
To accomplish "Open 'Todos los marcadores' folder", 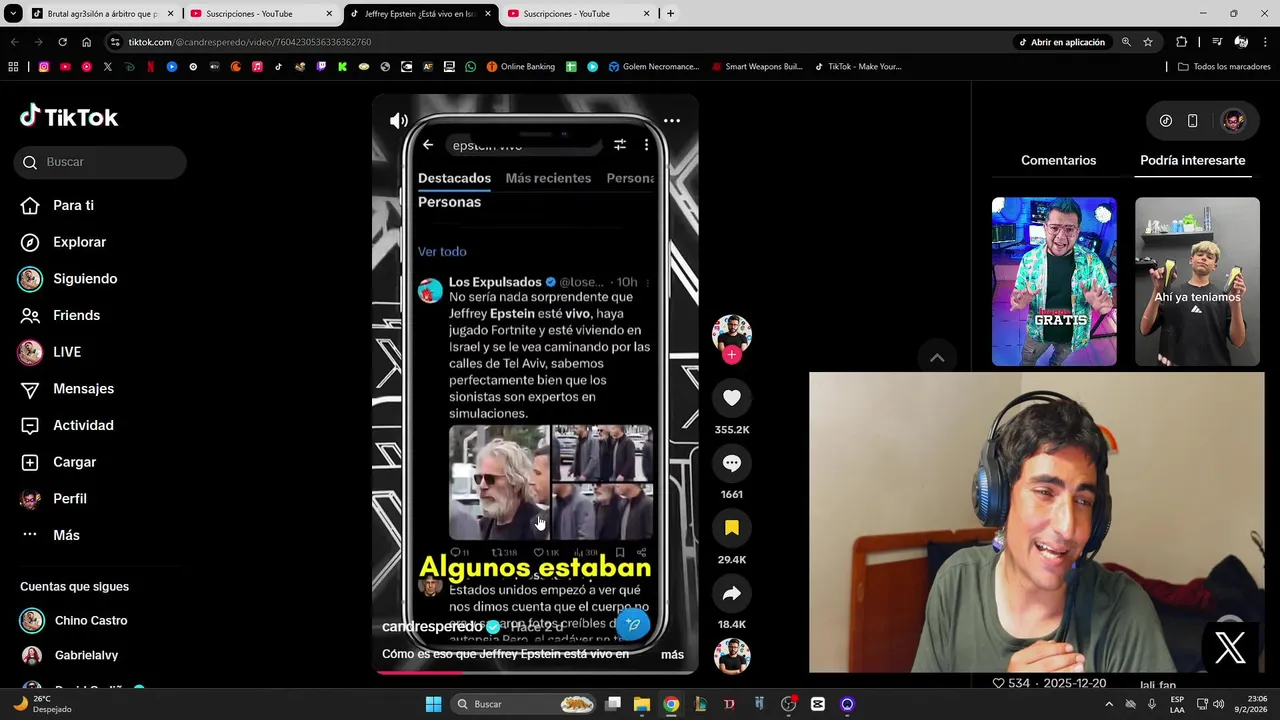I will (x=1224, y=67).
